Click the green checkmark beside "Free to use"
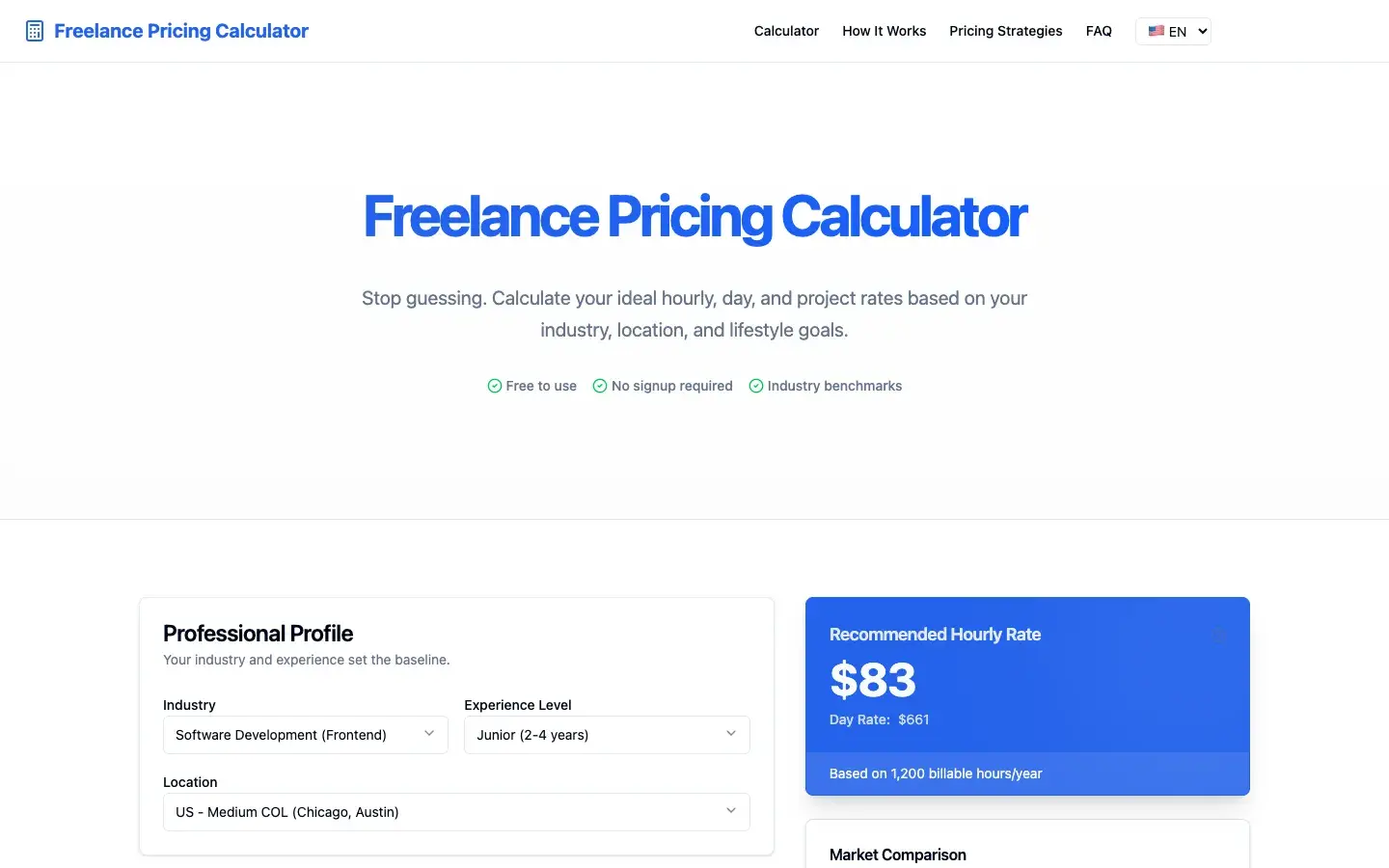 click(494, 386)
